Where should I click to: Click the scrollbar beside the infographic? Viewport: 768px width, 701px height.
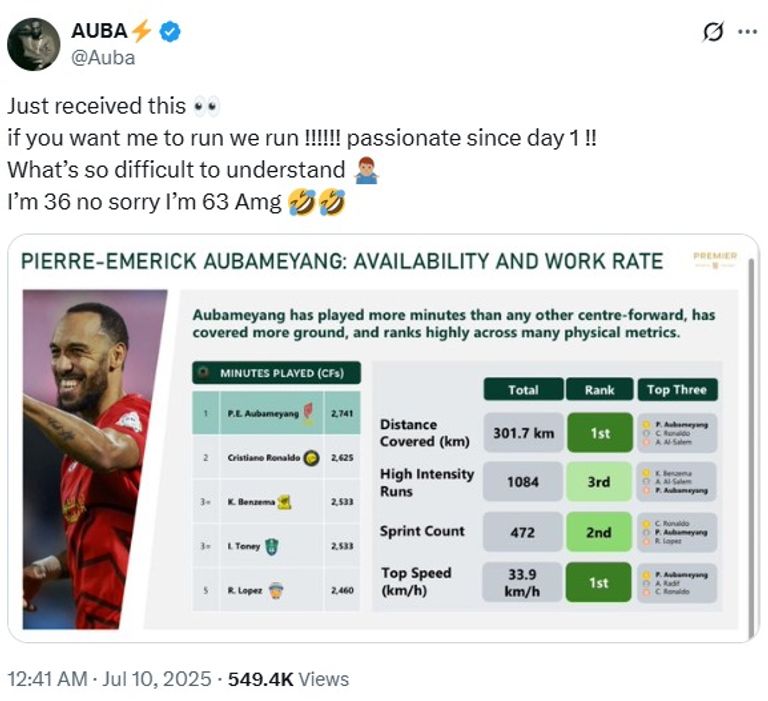pyautogui.click(x=751, y=446)
